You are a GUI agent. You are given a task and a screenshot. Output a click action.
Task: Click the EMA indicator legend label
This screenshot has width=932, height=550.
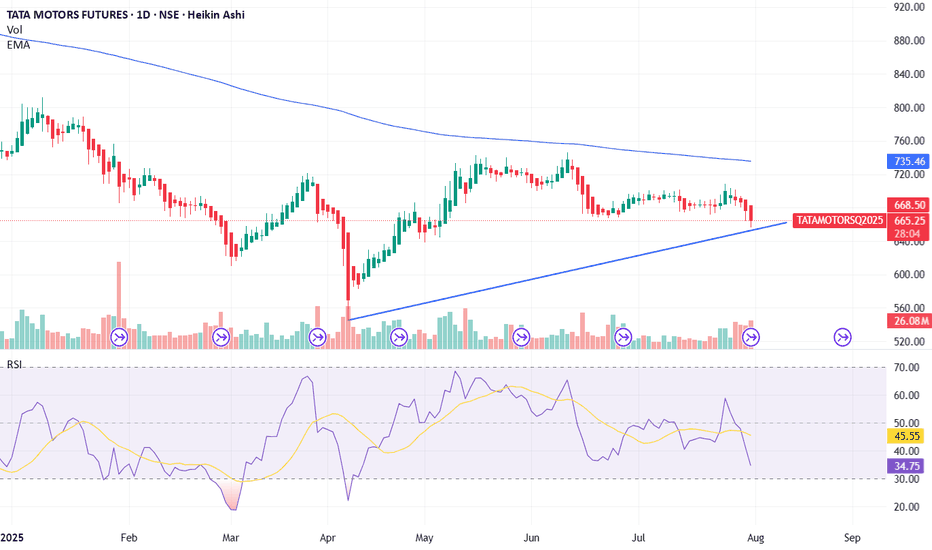[18, 45]
